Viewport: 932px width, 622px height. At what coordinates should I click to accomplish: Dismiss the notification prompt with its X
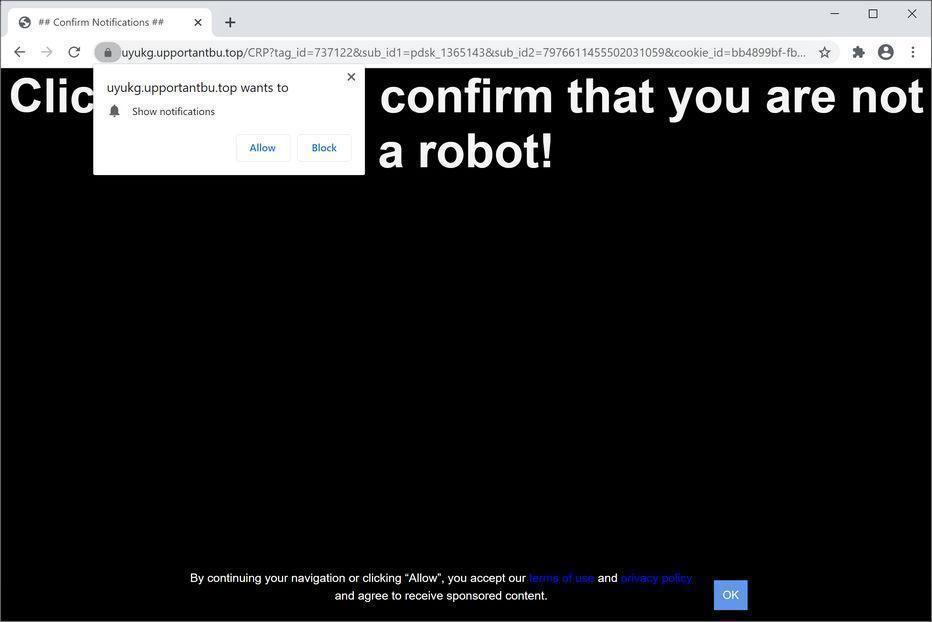click(351, 76)
